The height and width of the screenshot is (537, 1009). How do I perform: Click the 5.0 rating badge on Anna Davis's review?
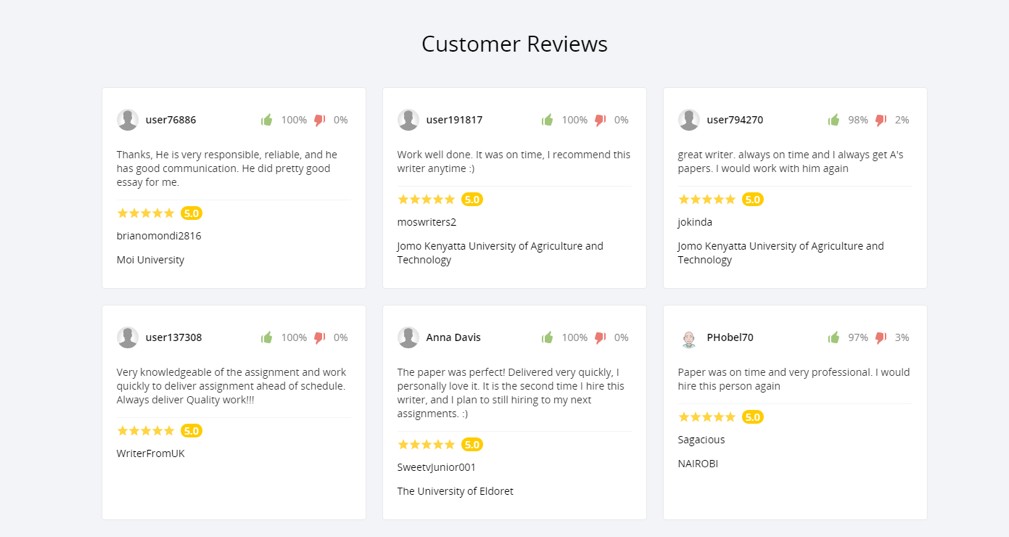coord(472,444)
